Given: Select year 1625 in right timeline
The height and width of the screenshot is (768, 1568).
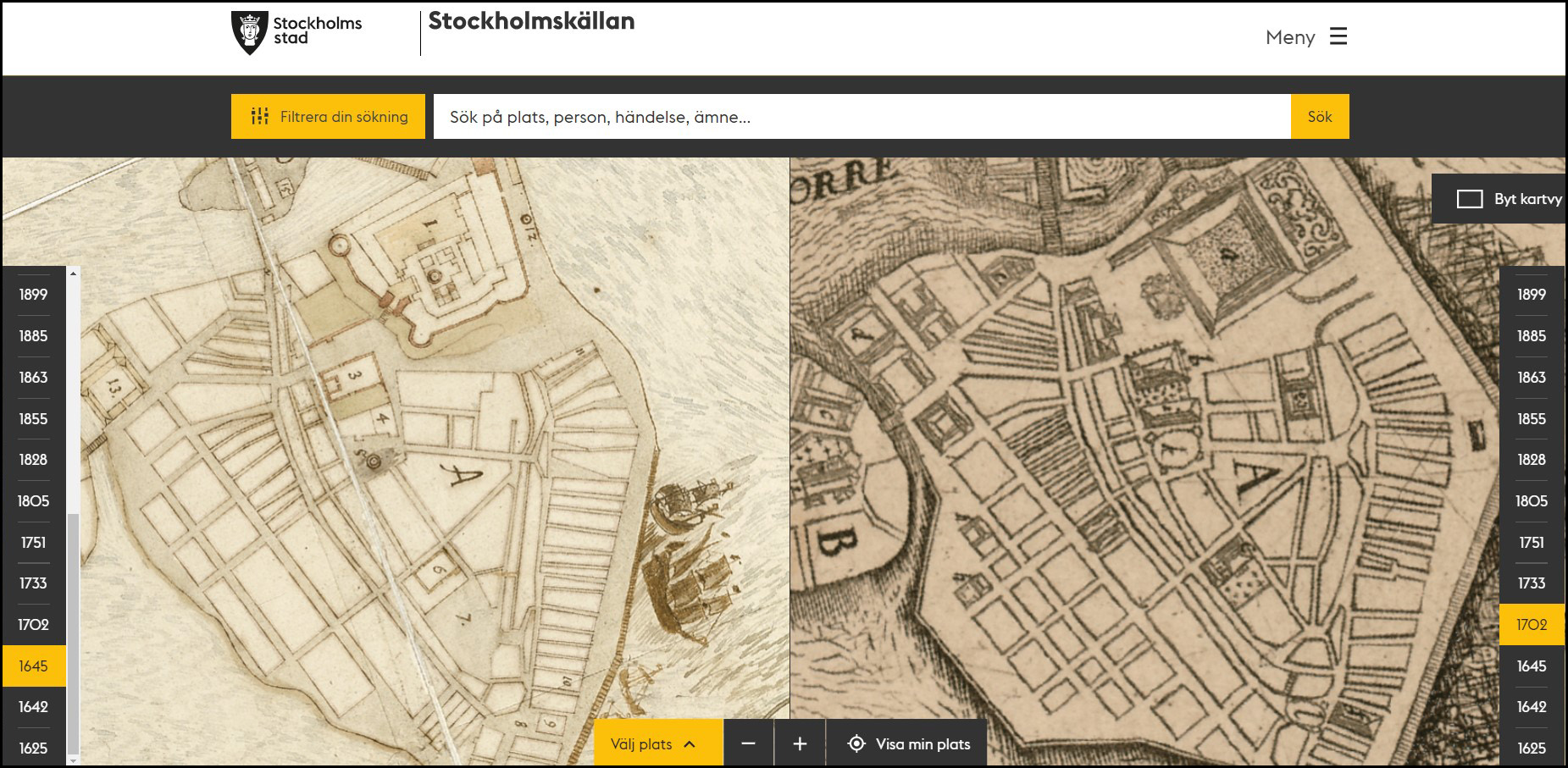Looking at the screenshot, I should tap(1532, 748).
